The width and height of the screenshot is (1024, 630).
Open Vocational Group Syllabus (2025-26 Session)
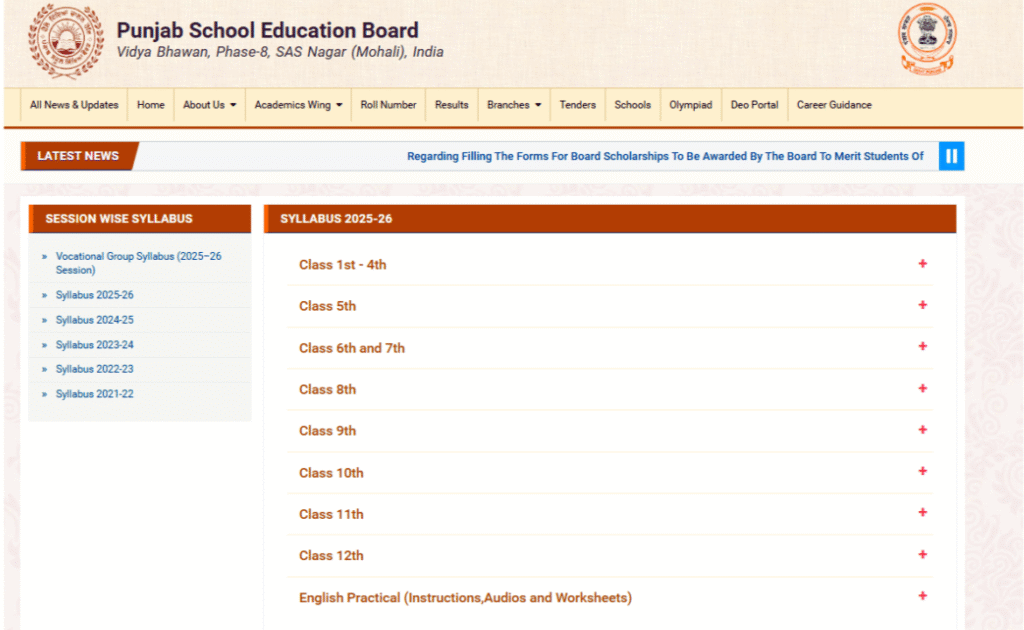click(x=138, y=263)
